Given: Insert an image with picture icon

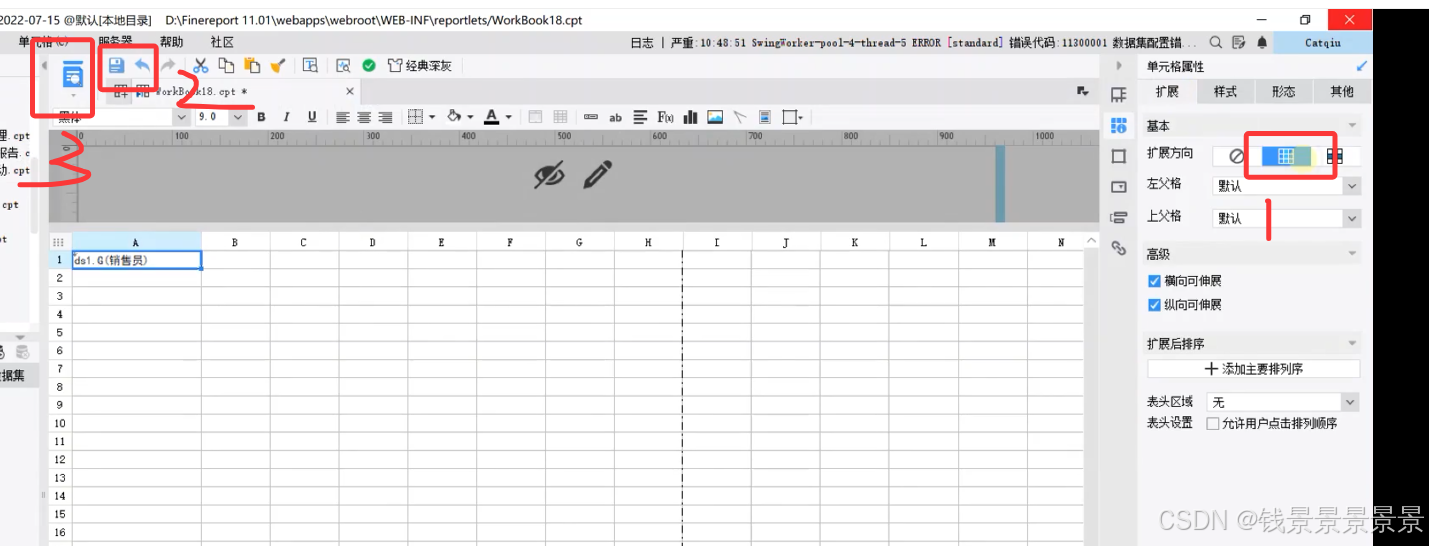Looking at the screenshot, I should [x=715, y=117].
